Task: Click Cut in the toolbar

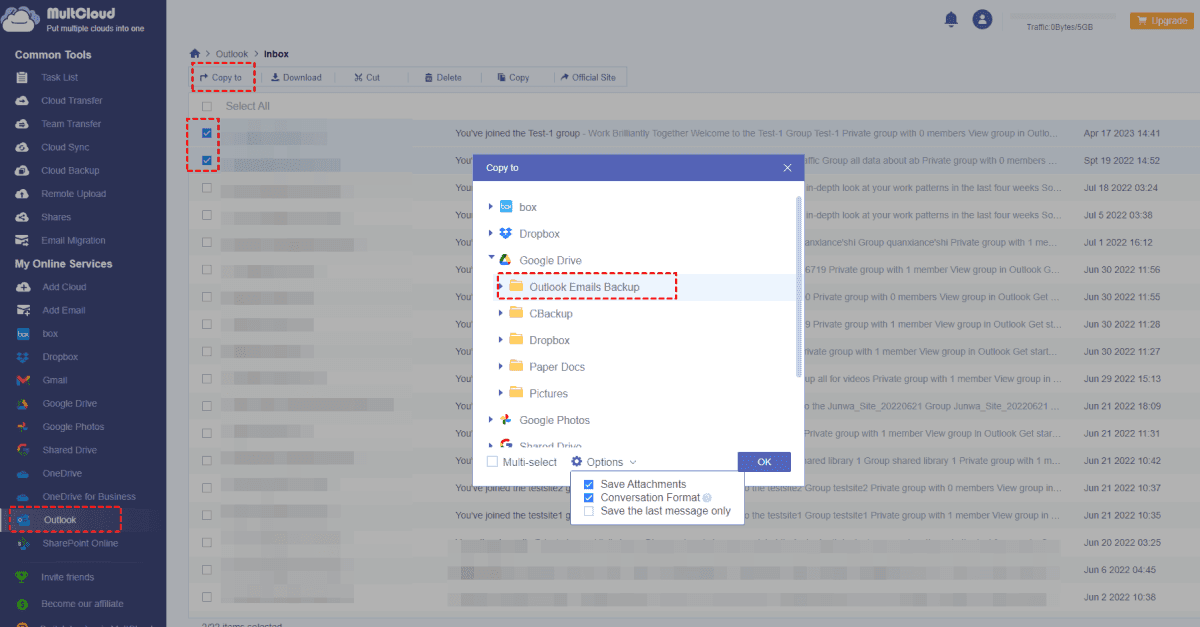Action: [x=367, y=77]
